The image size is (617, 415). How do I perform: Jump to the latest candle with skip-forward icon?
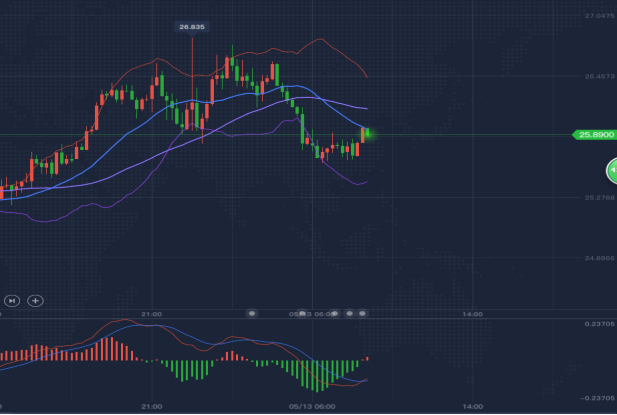tap(12, 301)
